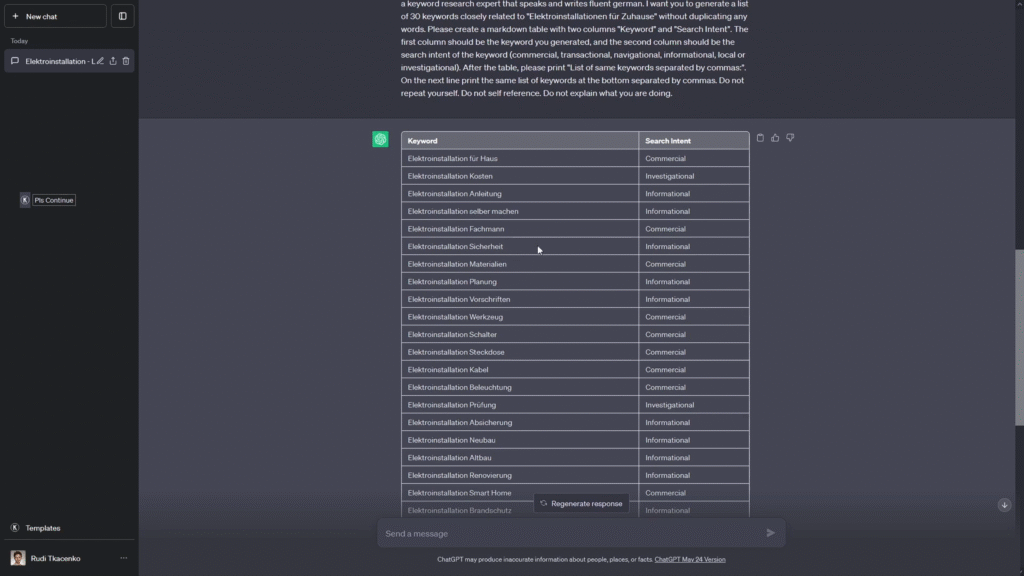The height and width of the screenshot is (576, 1024).
Task: Select the Elektroinstallation Planung cell
Action: (x=520, y=282)
